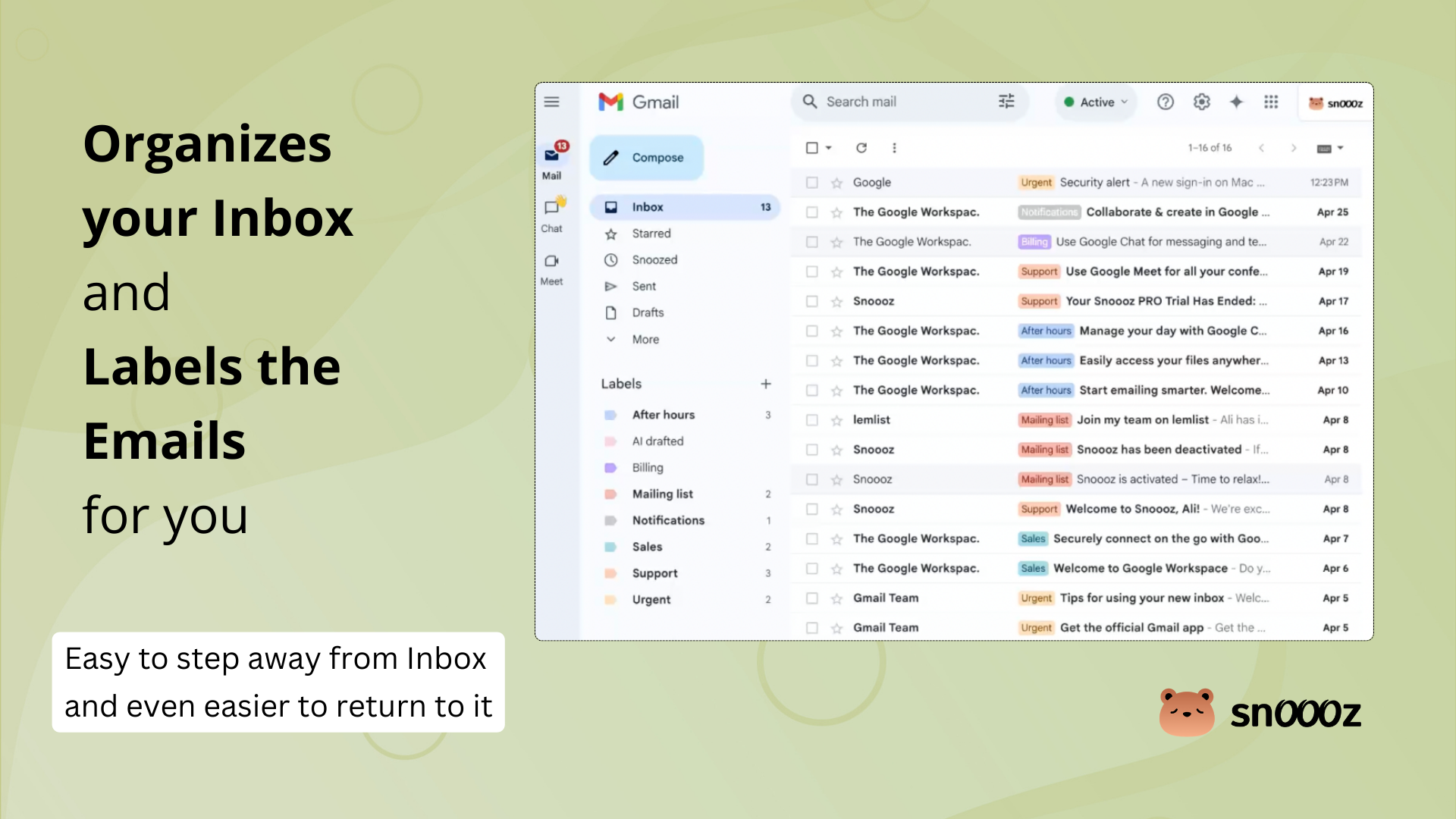The width and height of the screenshot is (1456, 819).
Task: Open the Snoozed folder
Action: pos(655,259)
